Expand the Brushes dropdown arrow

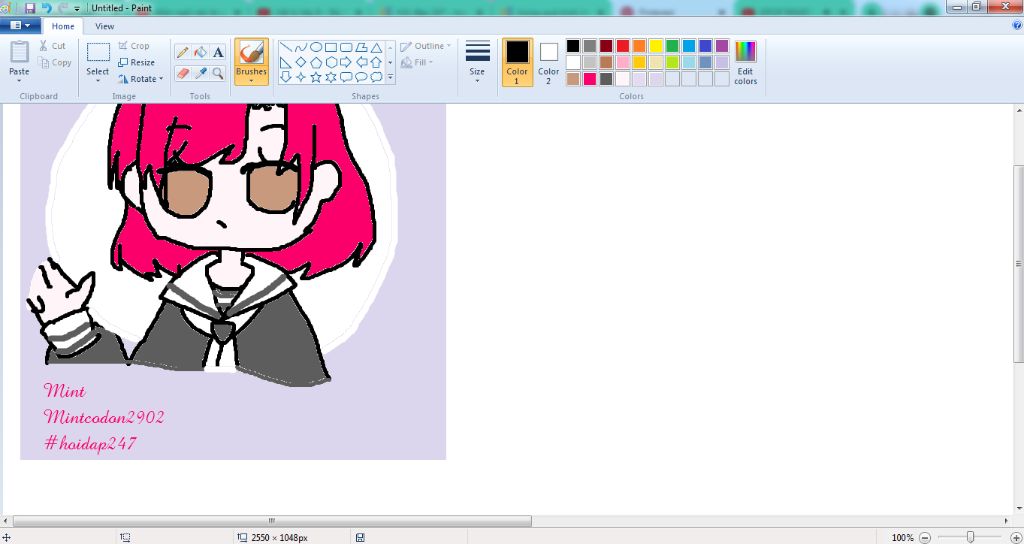tap(251, 80)
